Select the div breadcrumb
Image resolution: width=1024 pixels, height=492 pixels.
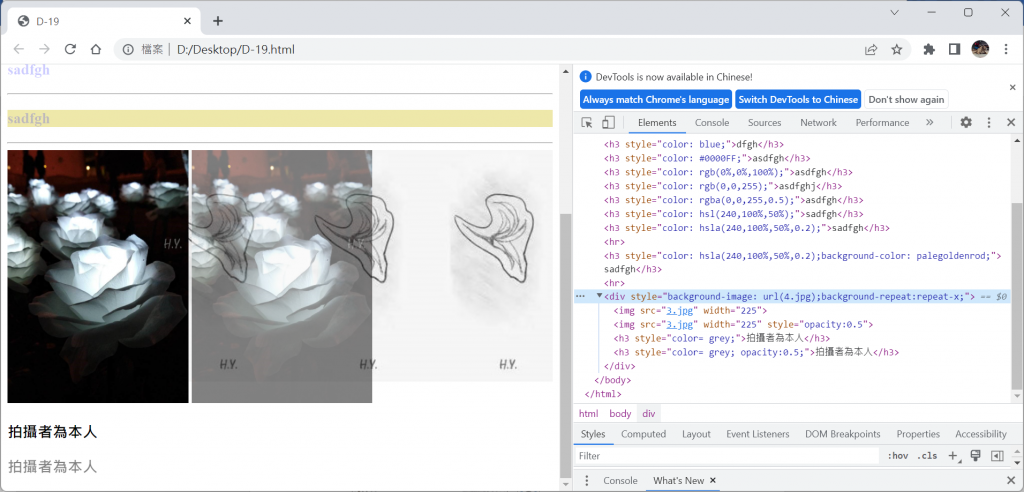(x=648, y=414)
